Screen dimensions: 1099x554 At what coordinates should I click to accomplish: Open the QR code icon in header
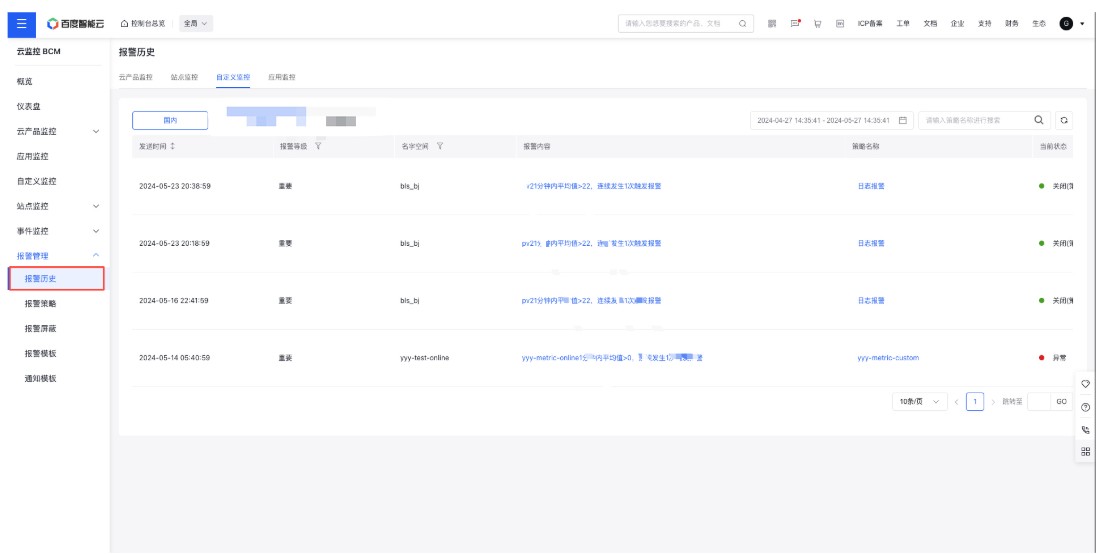(772, 23)
